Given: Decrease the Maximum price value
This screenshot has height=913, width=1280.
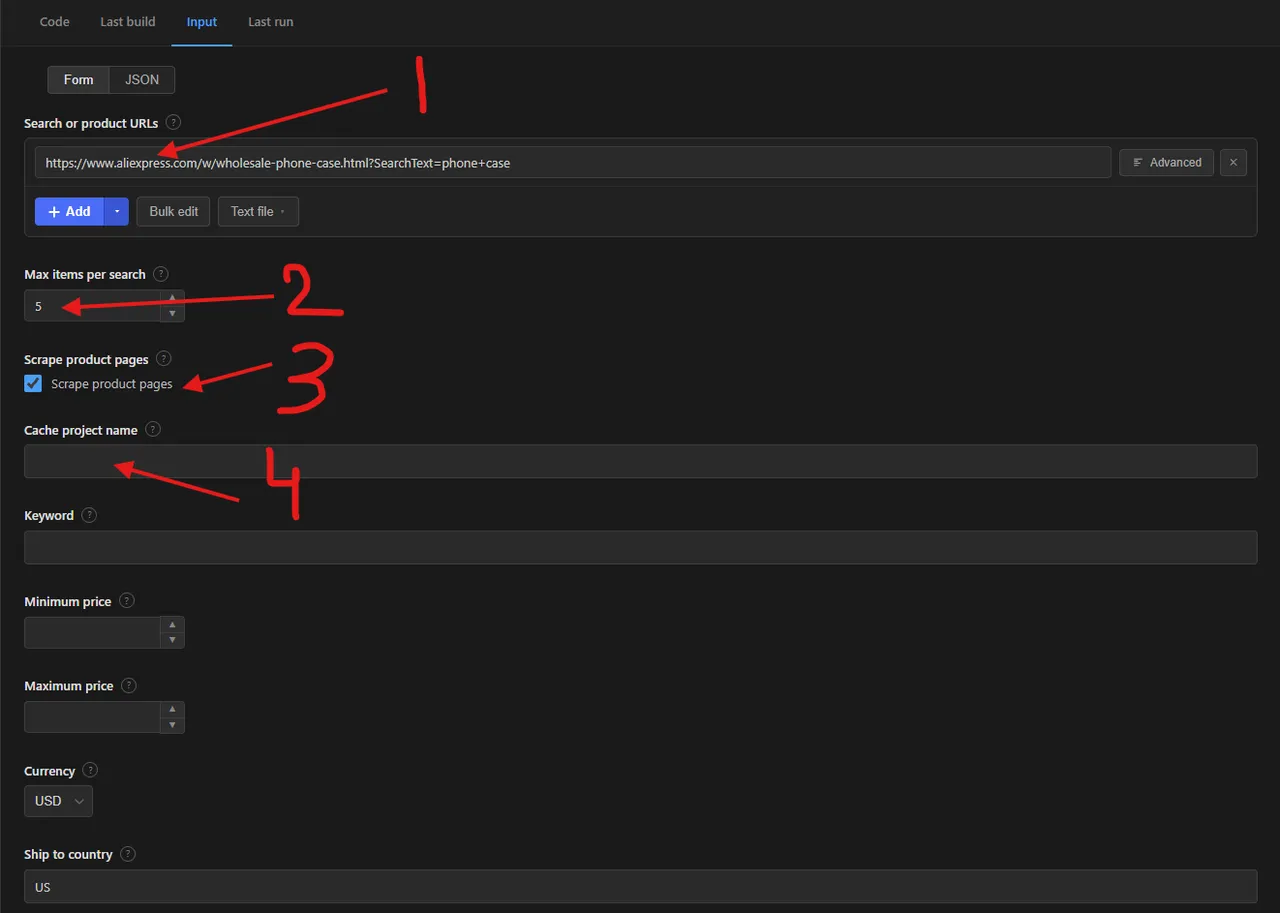Looking at the screenshot, I should [173, 725].
